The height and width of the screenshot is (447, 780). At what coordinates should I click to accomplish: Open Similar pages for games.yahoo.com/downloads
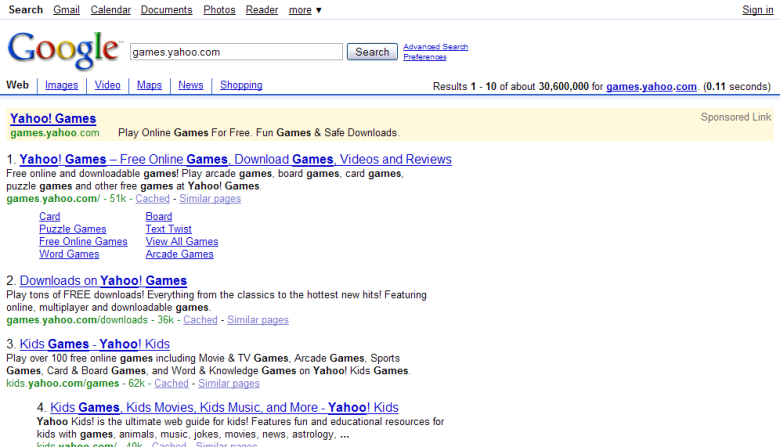tap(258, 320)
